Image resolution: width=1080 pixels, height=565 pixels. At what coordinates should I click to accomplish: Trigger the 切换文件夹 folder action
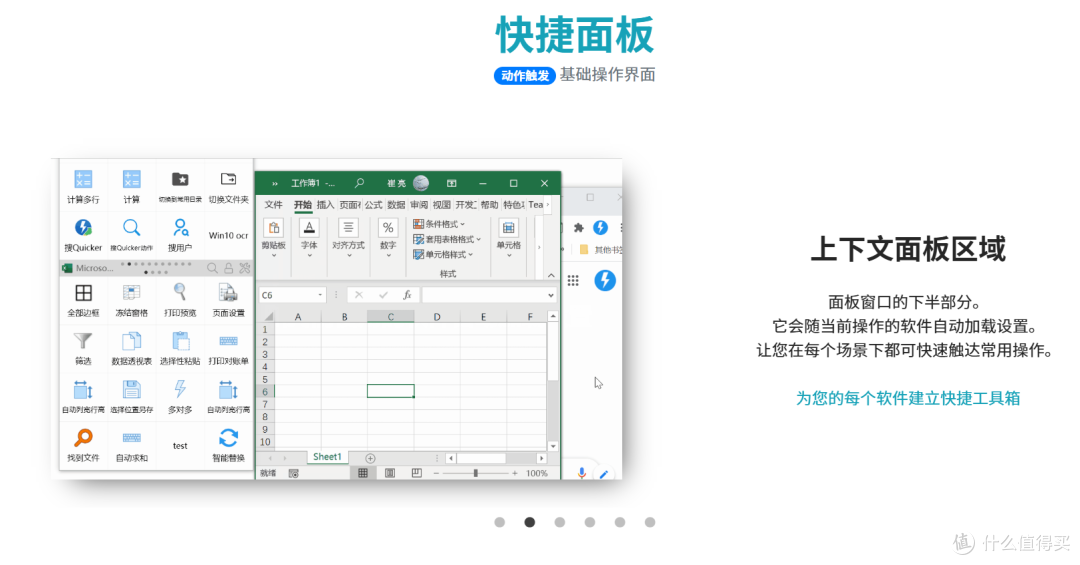[228, 186]
